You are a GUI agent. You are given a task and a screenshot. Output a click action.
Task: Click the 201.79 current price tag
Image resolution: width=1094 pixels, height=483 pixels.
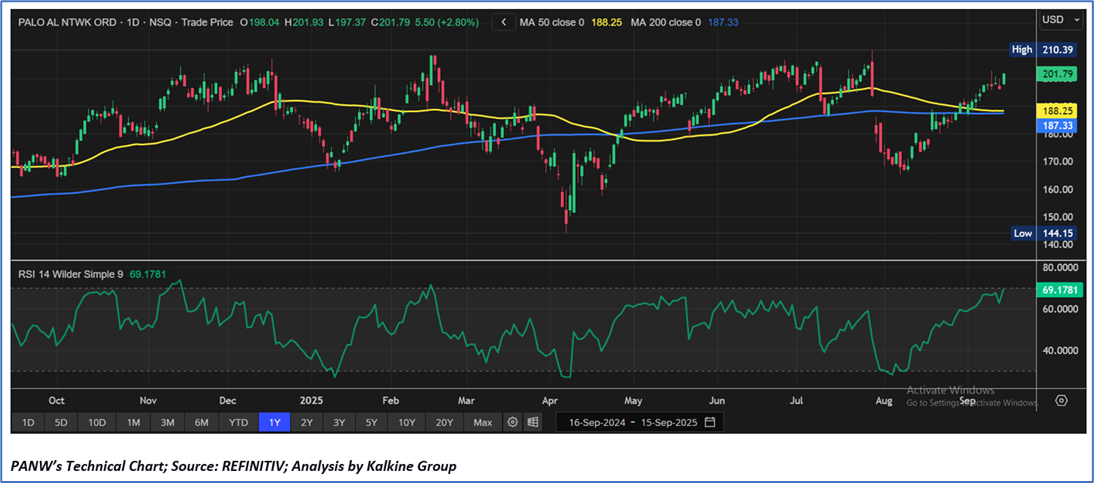click(1058, 74)
